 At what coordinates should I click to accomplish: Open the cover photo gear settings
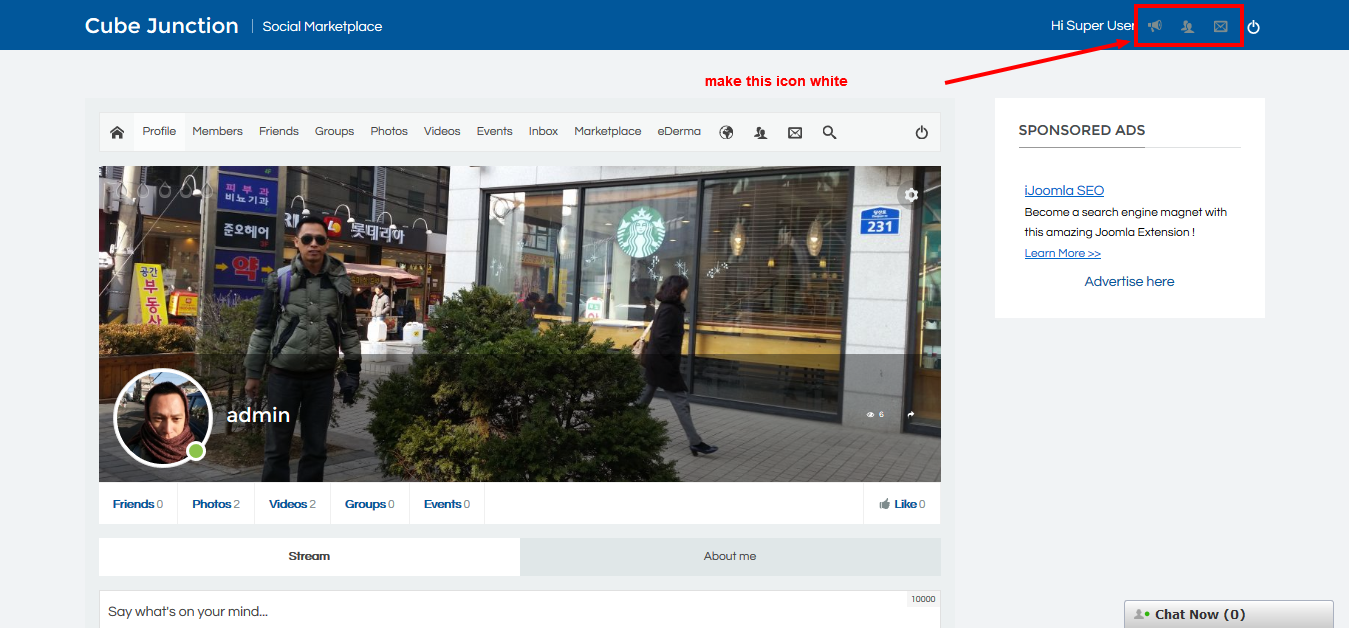point(911,195)
